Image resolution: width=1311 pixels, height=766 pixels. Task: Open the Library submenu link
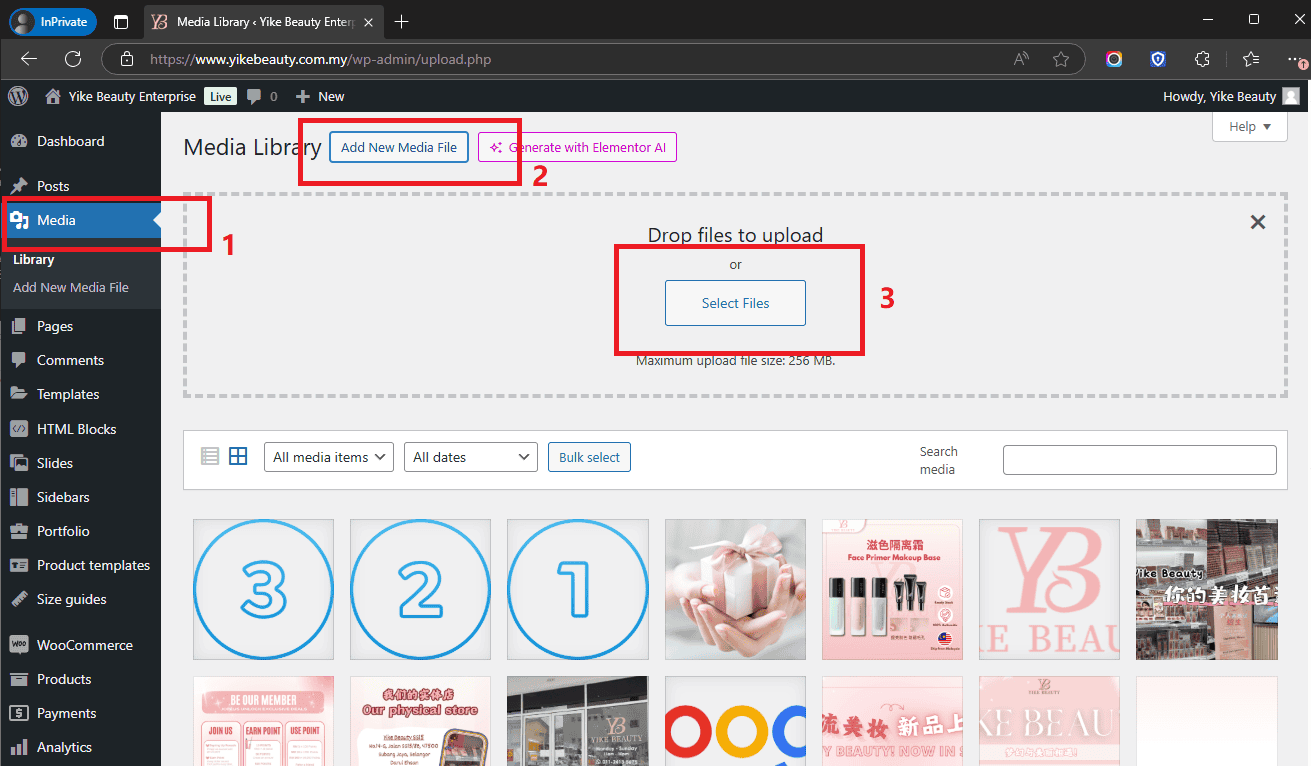[34, 259]
